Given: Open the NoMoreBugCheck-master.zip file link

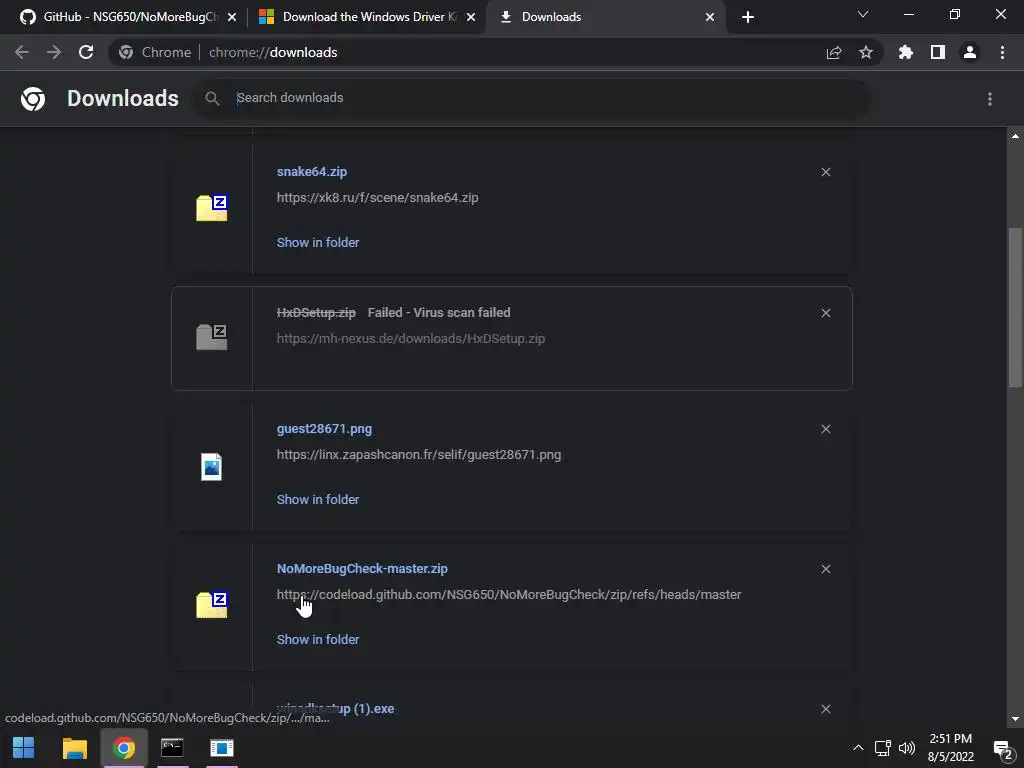Looking at the screenshot, I should tap(362, 569).
